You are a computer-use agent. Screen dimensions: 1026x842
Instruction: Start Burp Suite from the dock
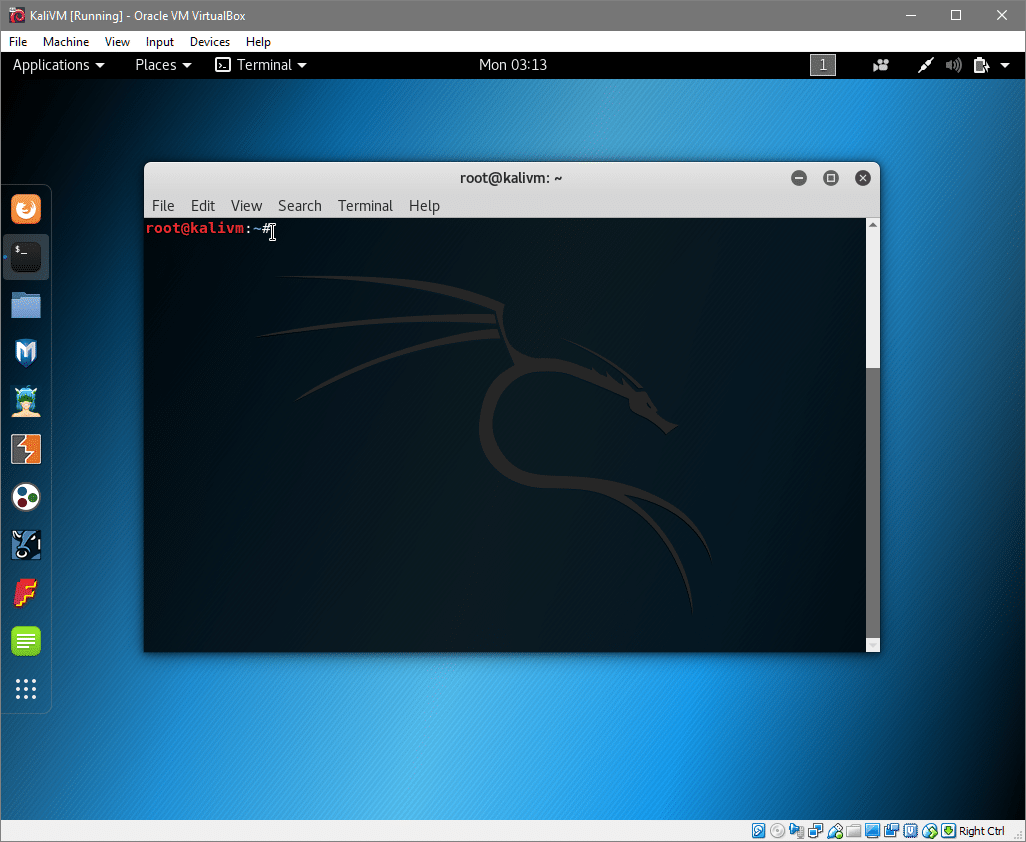[x=26, y=449]
